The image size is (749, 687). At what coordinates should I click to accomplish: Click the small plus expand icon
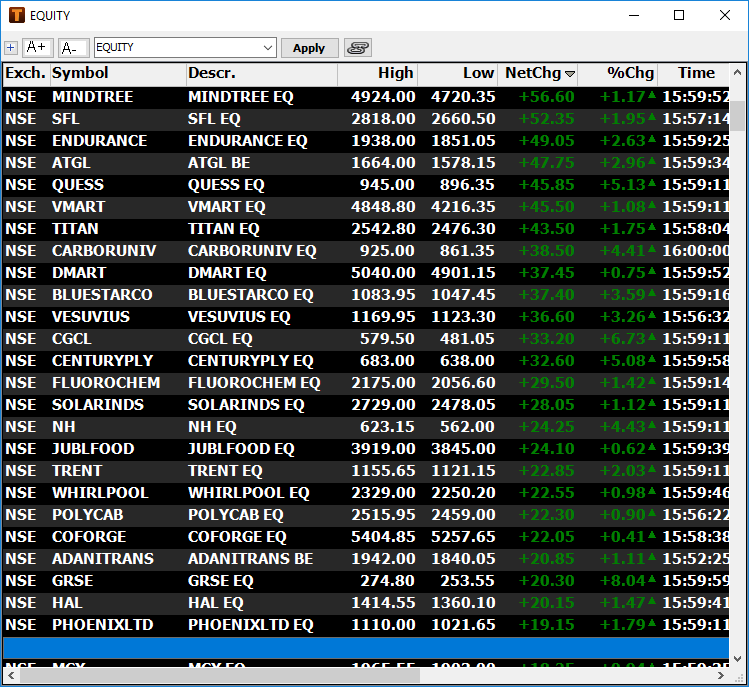(x=11, y=48)
